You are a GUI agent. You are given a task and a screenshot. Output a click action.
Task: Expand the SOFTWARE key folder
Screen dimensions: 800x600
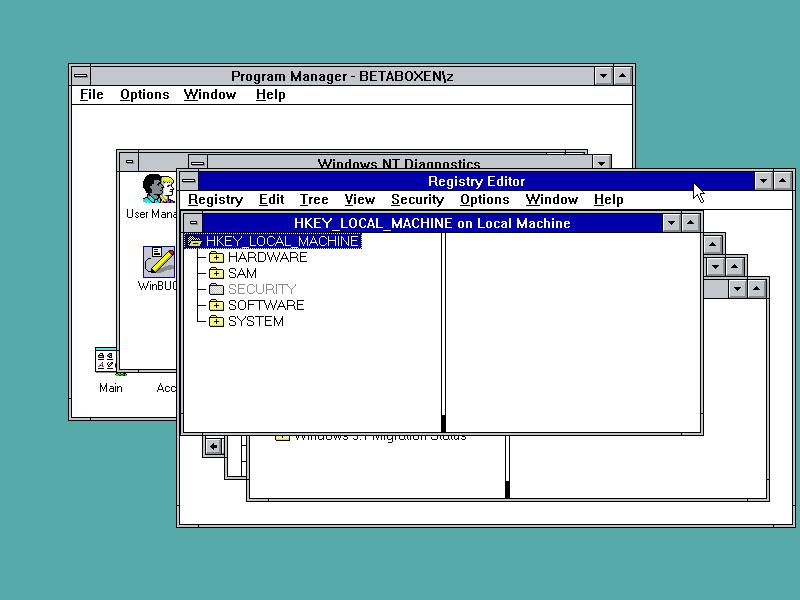[216, 306]
